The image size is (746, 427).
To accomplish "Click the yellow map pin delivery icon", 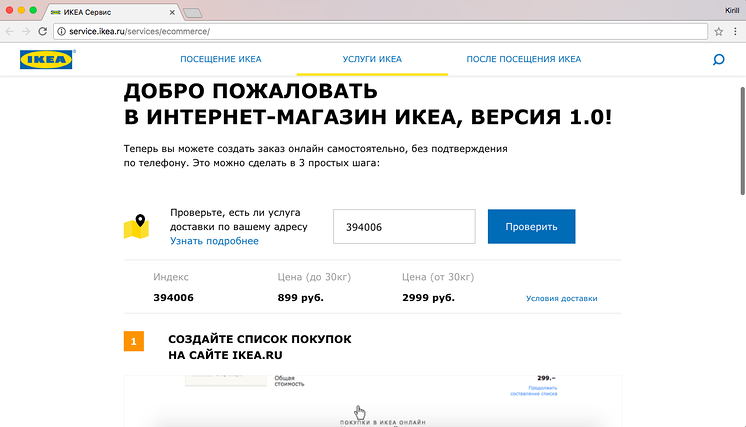I will point(135,227).
